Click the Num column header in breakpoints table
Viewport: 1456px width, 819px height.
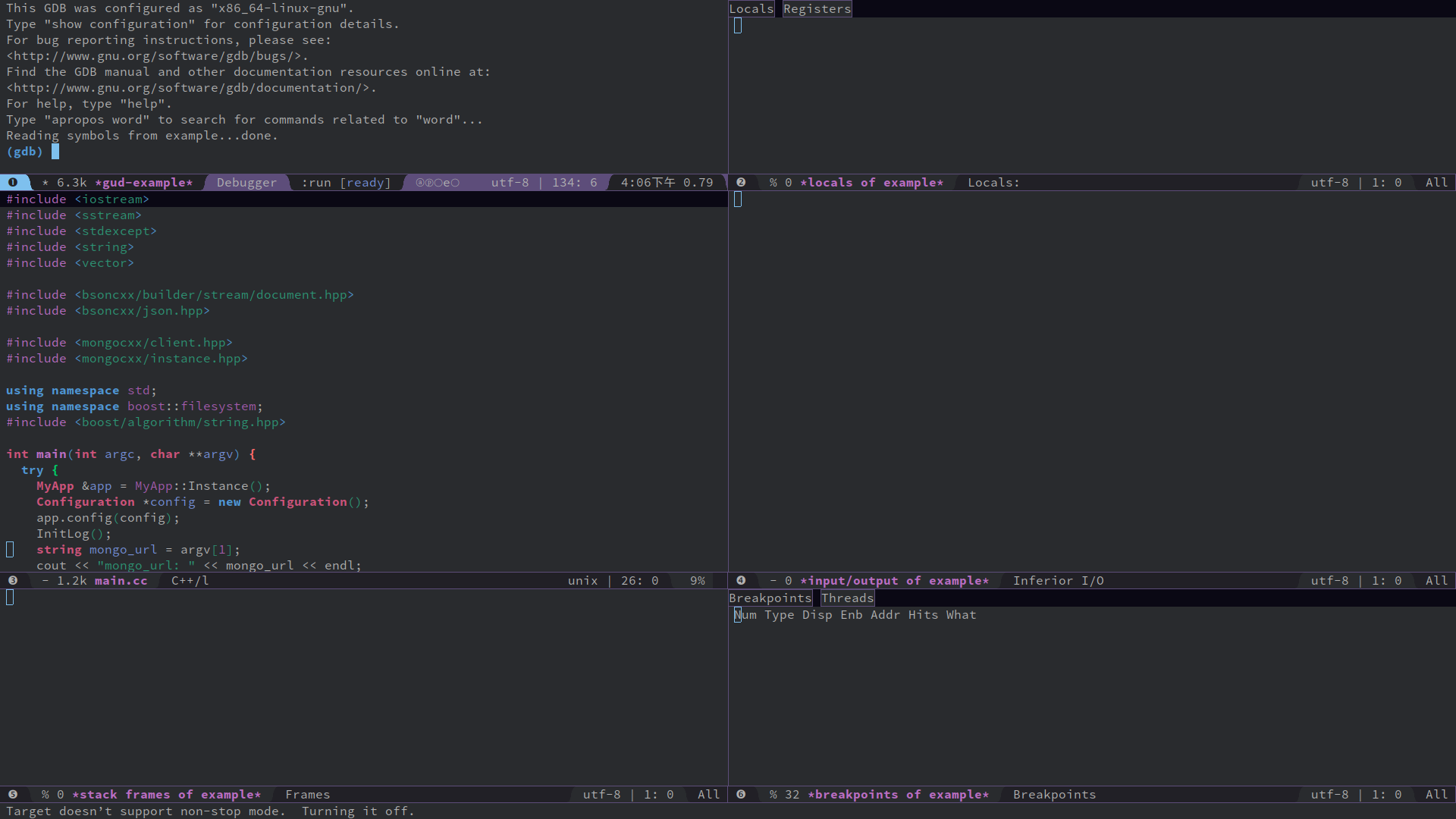(745, 615)
